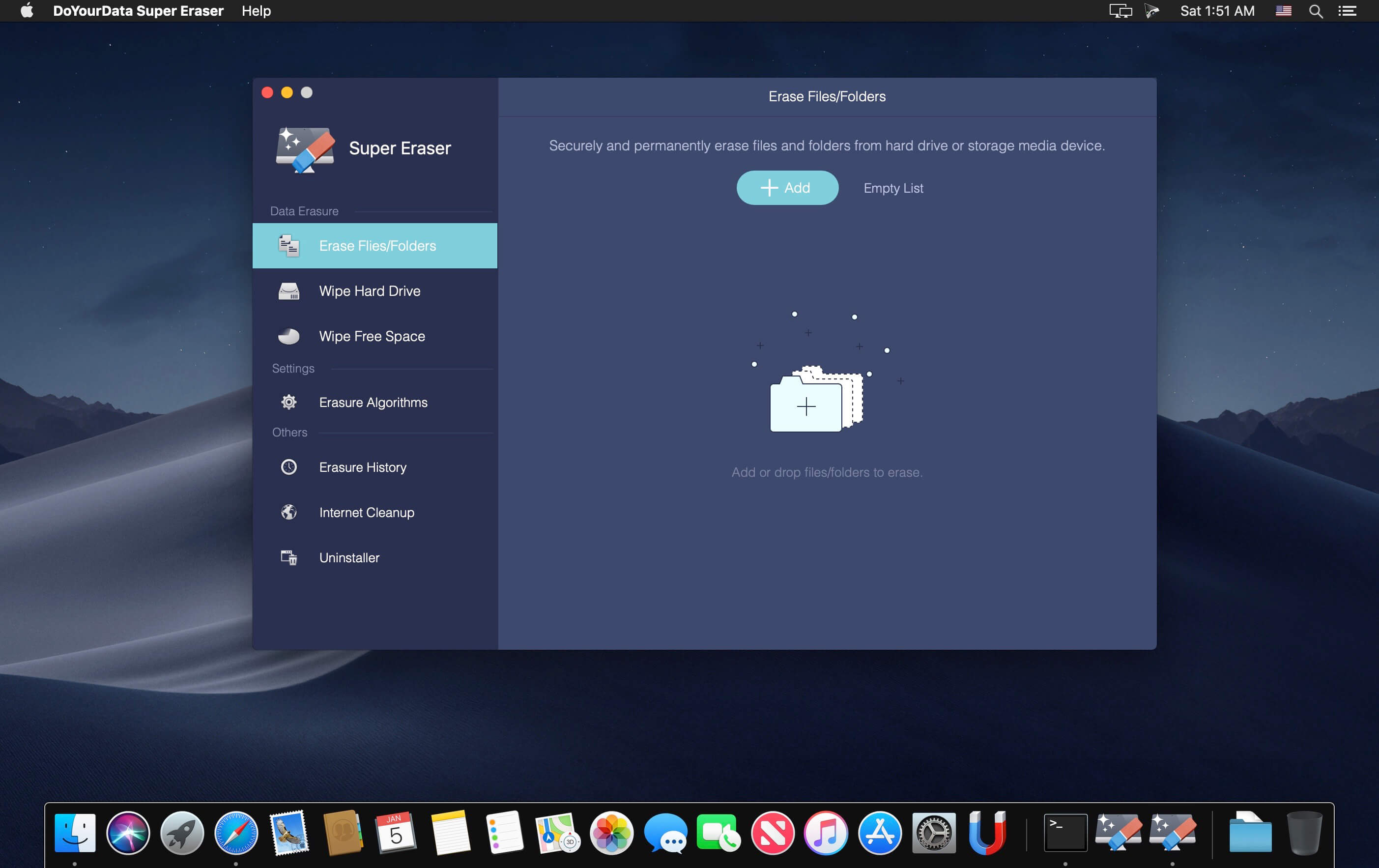This screenshot has height=868, width=1379.
Task: Show Notification Center from the menu bar
Action: click(x=1347, y=11)
